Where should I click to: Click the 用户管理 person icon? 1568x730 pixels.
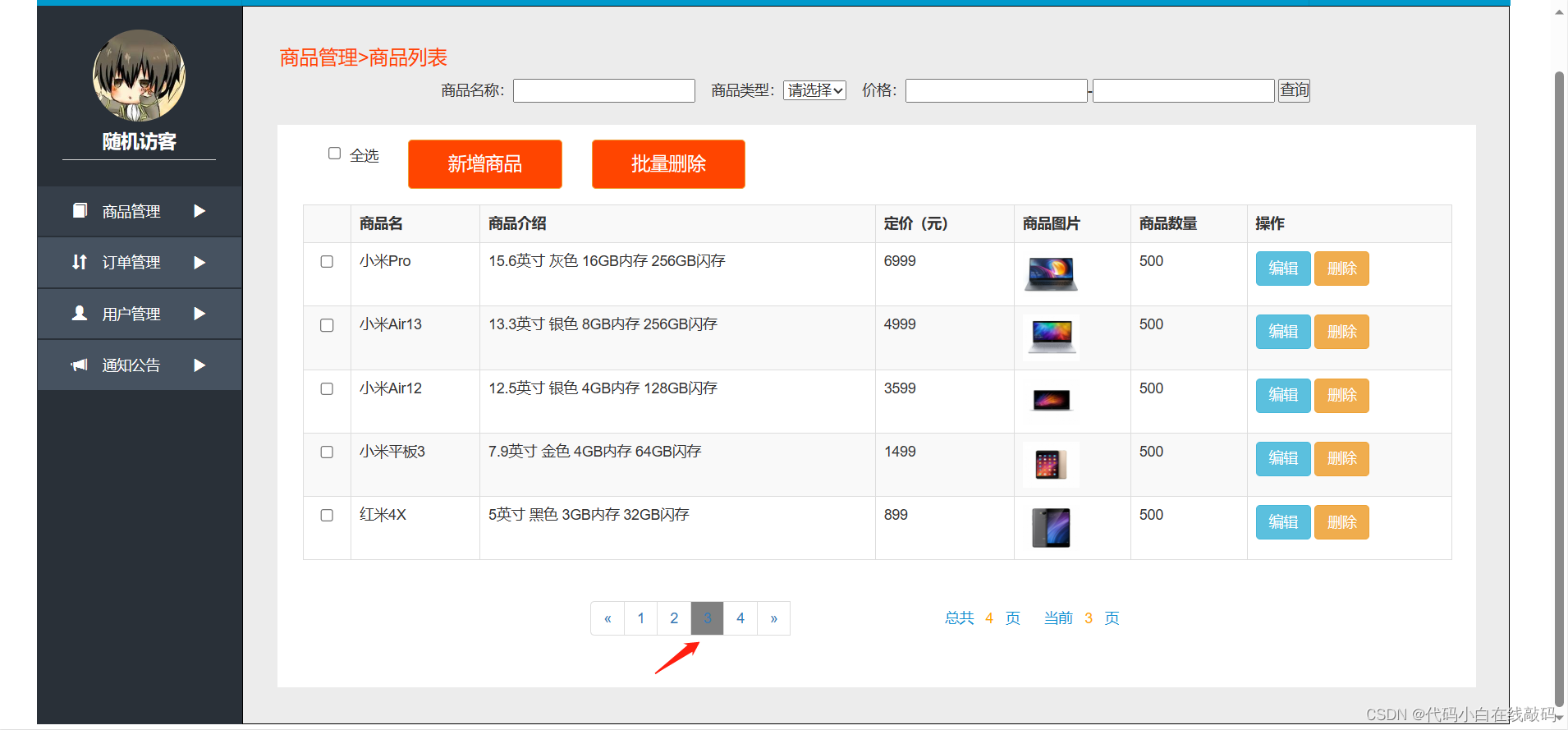[x=80, y=313]
